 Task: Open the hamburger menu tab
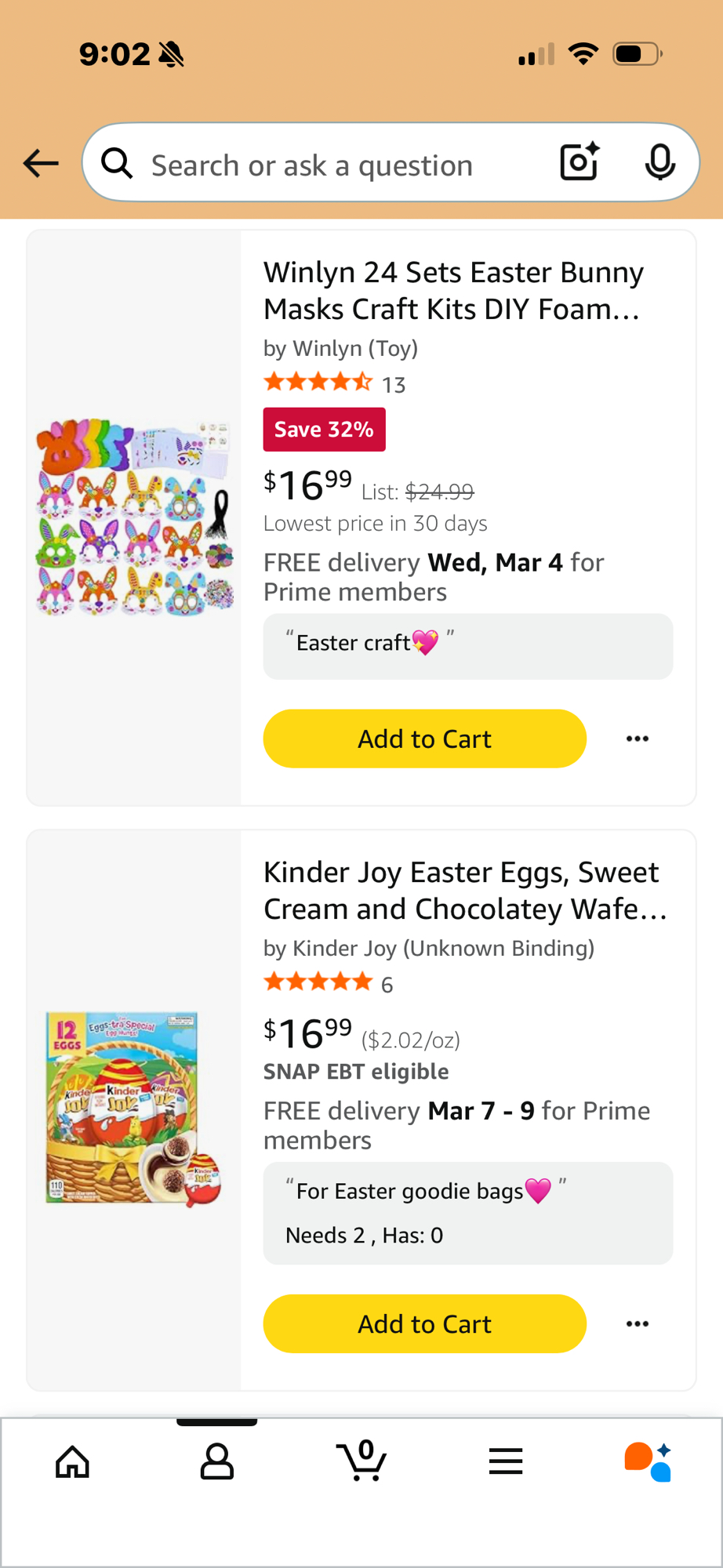coord(506,1462)
